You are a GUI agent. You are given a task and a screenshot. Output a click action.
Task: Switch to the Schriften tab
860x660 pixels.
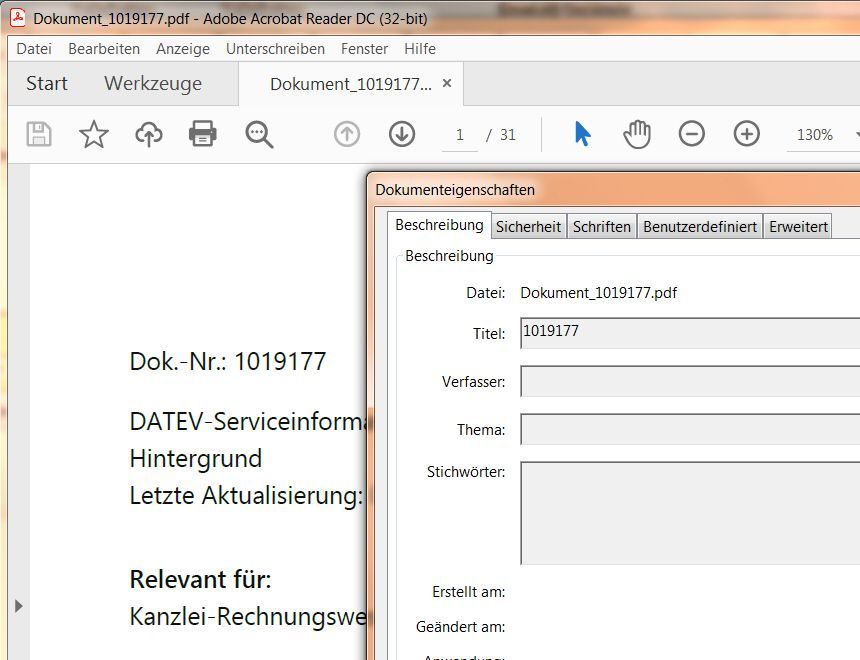click(x=602, y=226)
